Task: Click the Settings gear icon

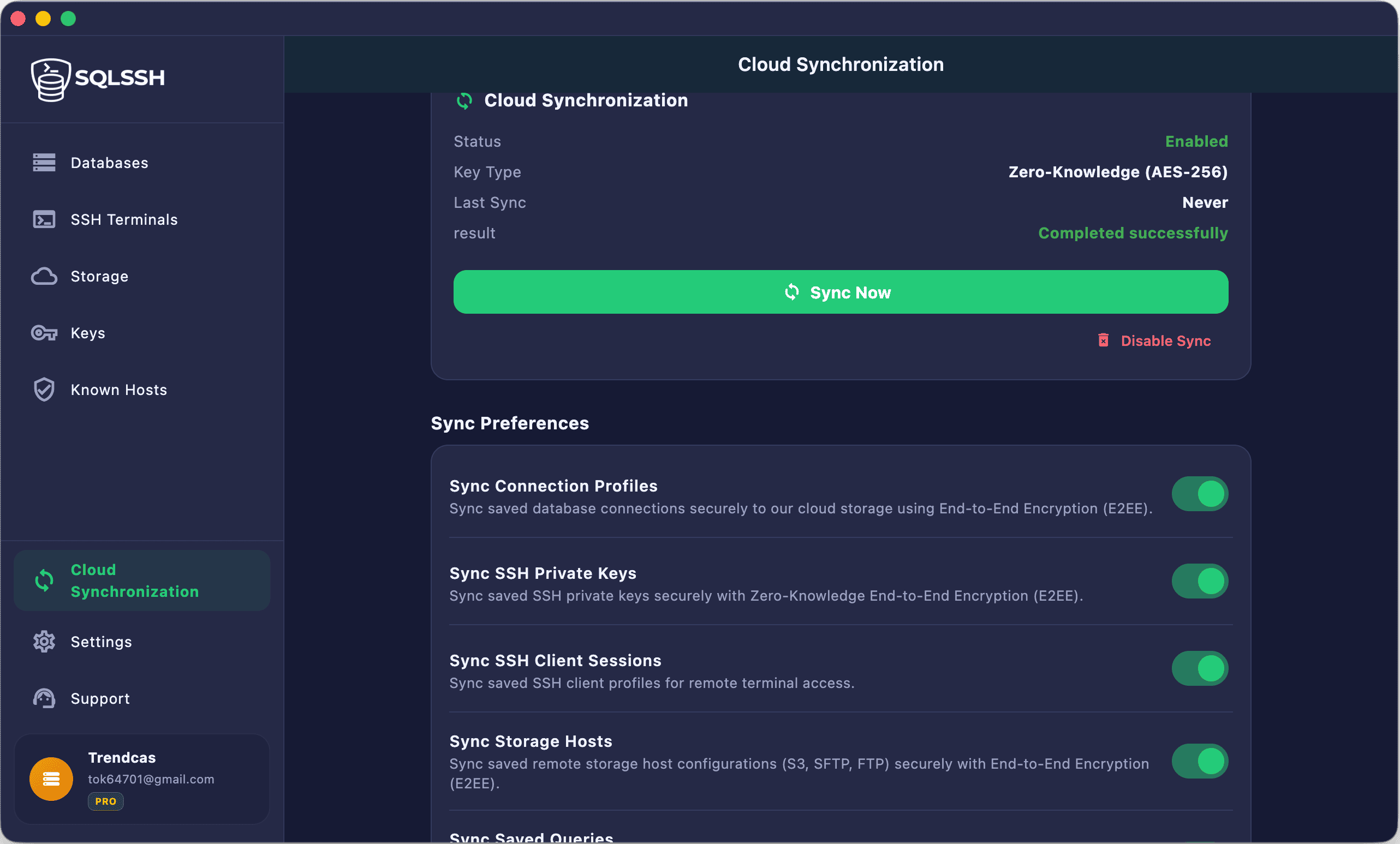Action: [44, 642]
